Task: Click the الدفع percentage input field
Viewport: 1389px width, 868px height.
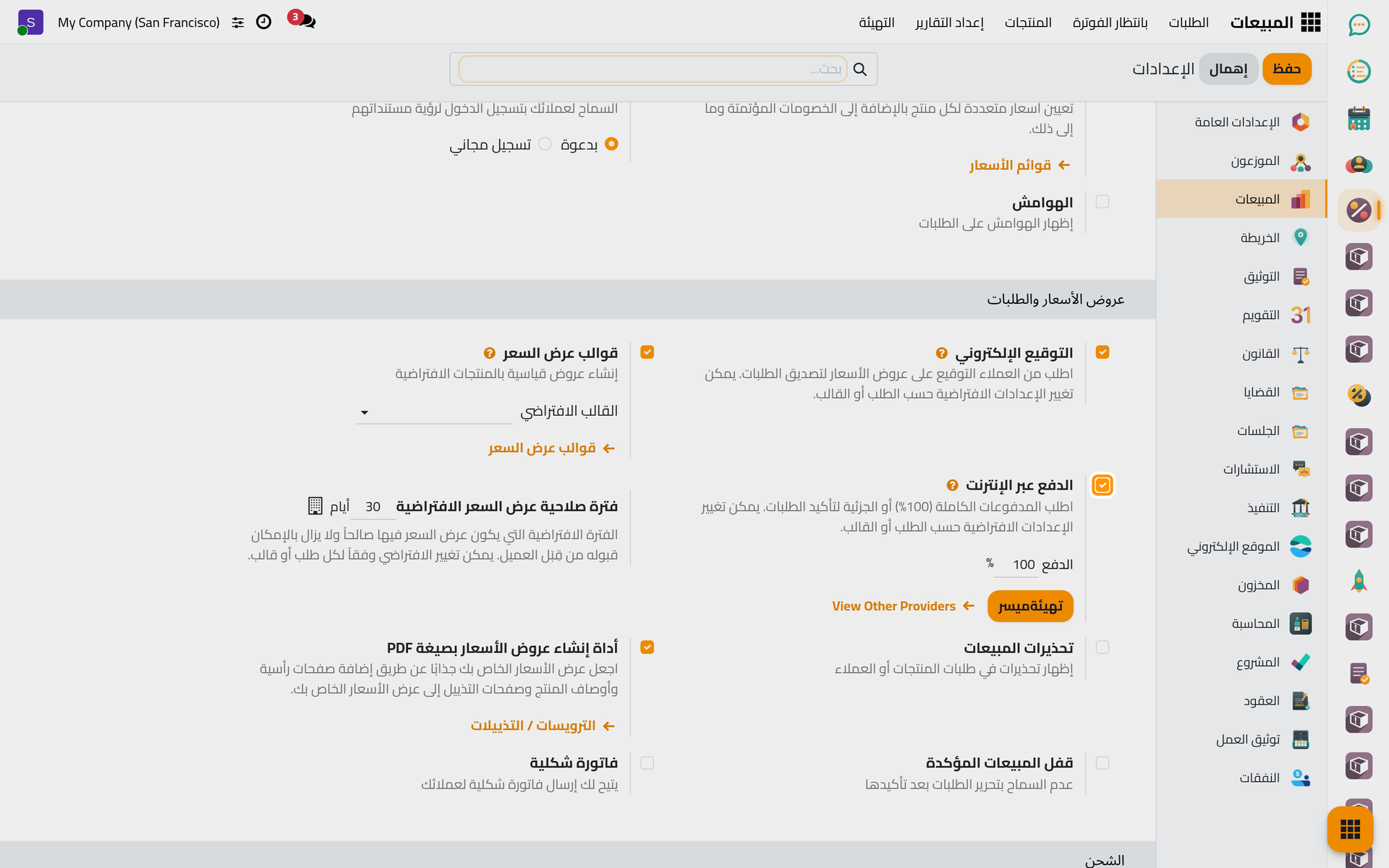Action: point(1016,565)
